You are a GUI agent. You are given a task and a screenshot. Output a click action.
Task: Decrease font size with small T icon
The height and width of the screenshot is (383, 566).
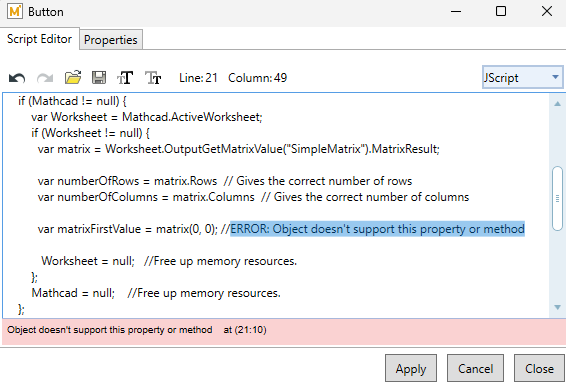(153, 78)
